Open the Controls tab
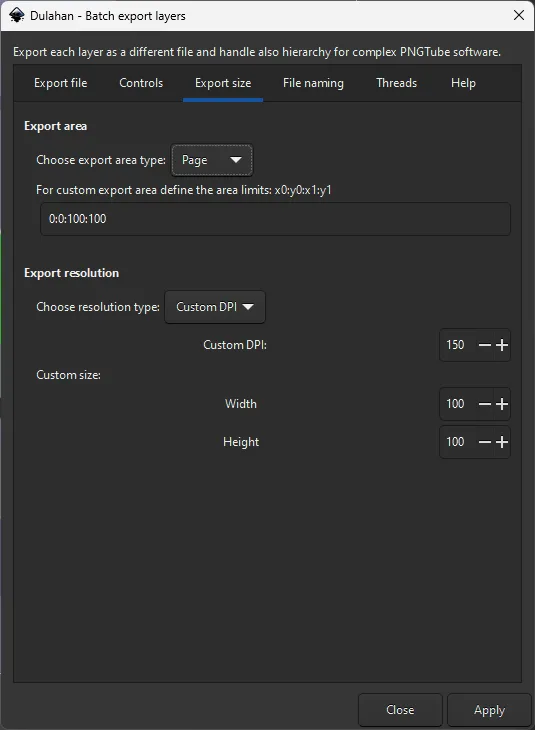This screenshot has height=730, width=535. [141, 83]
